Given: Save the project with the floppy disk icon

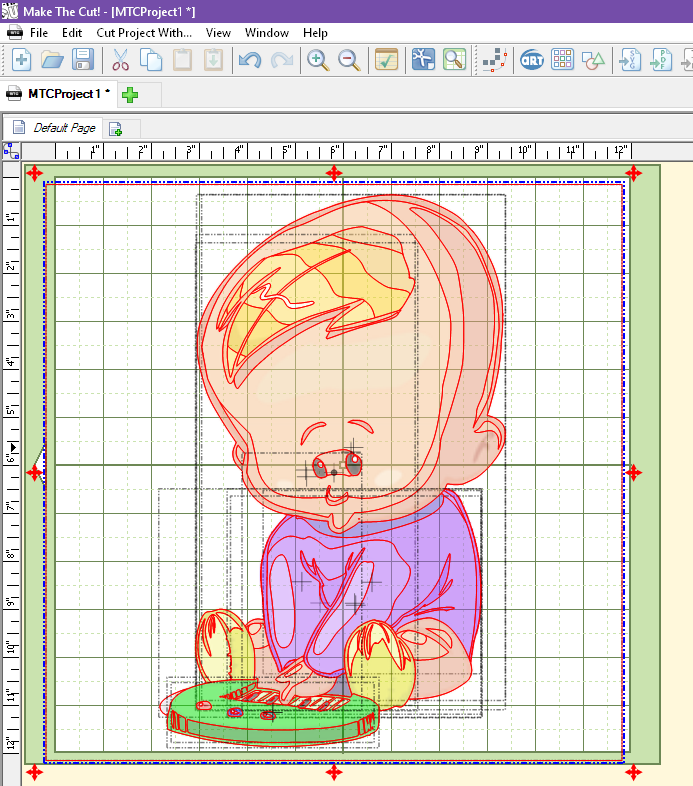Looking at the screenshot, I should coord(82,60).
